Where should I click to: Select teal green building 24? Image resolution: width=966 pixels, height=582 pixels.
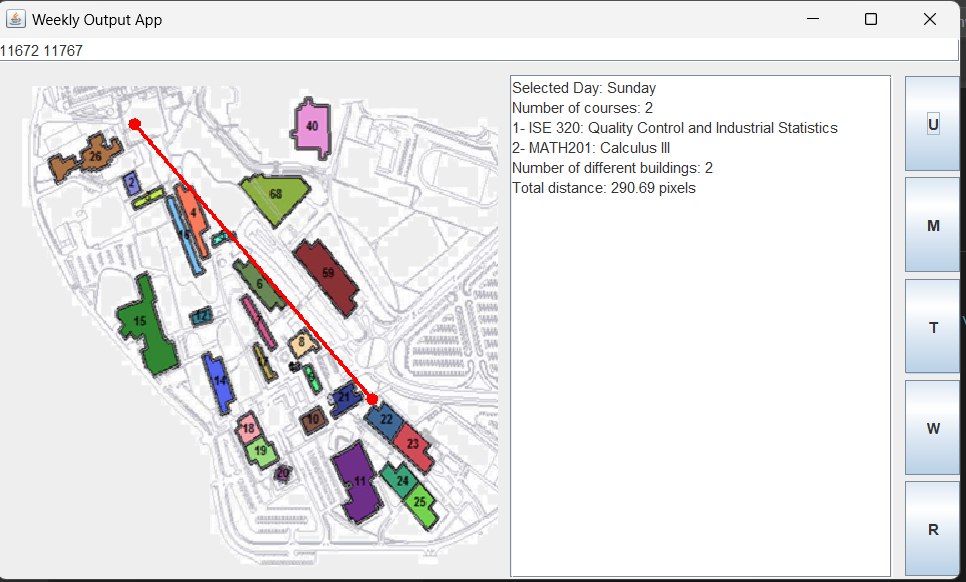pos(400,480)
